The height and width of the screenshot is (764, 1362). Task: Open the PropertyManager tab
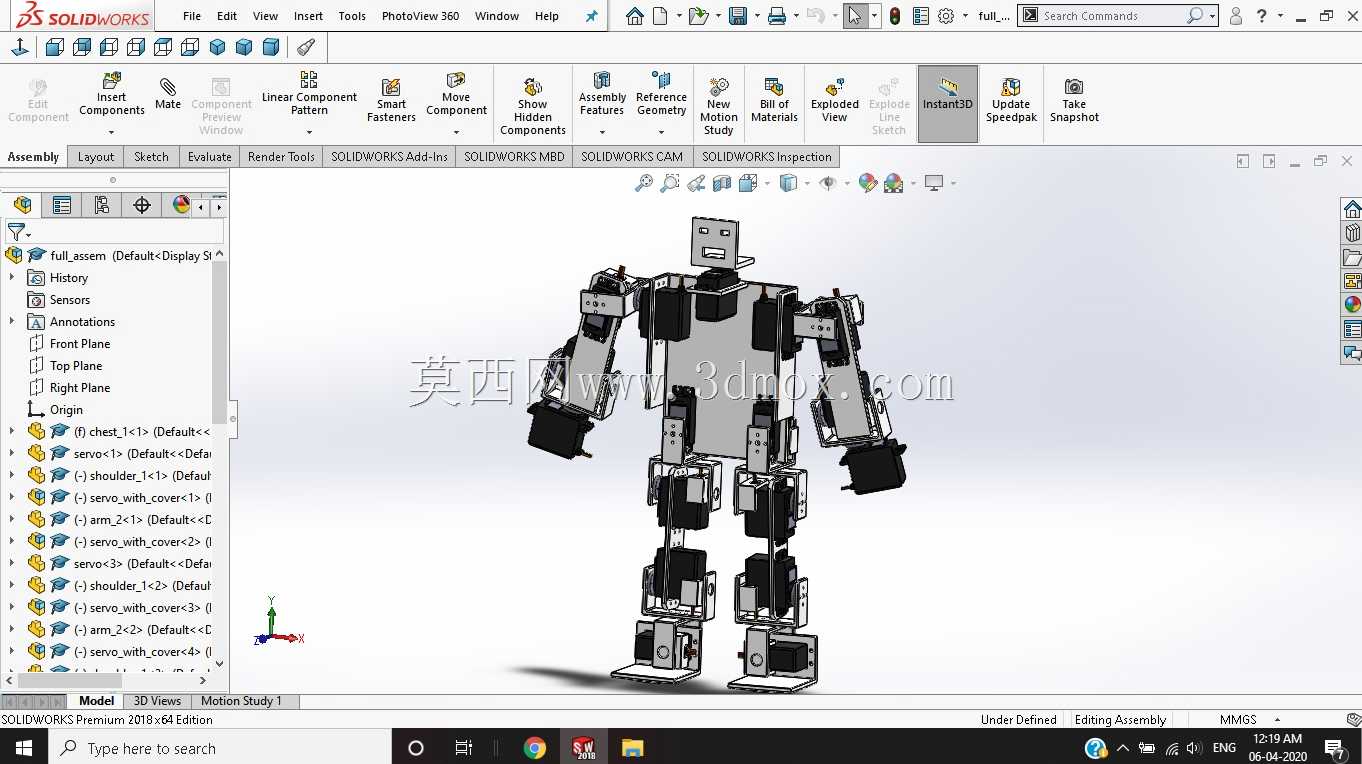click(x=62, y=205)
